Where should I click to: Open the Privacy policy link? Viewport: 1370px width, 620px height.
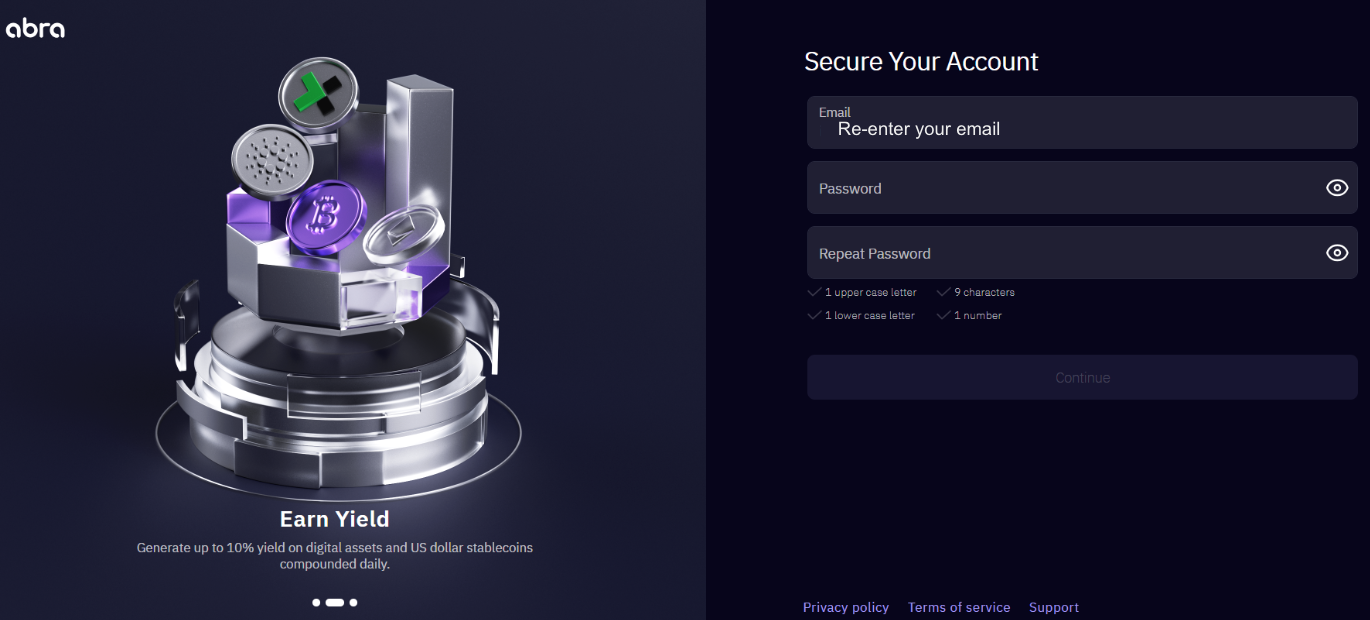[x=846, y=607]
